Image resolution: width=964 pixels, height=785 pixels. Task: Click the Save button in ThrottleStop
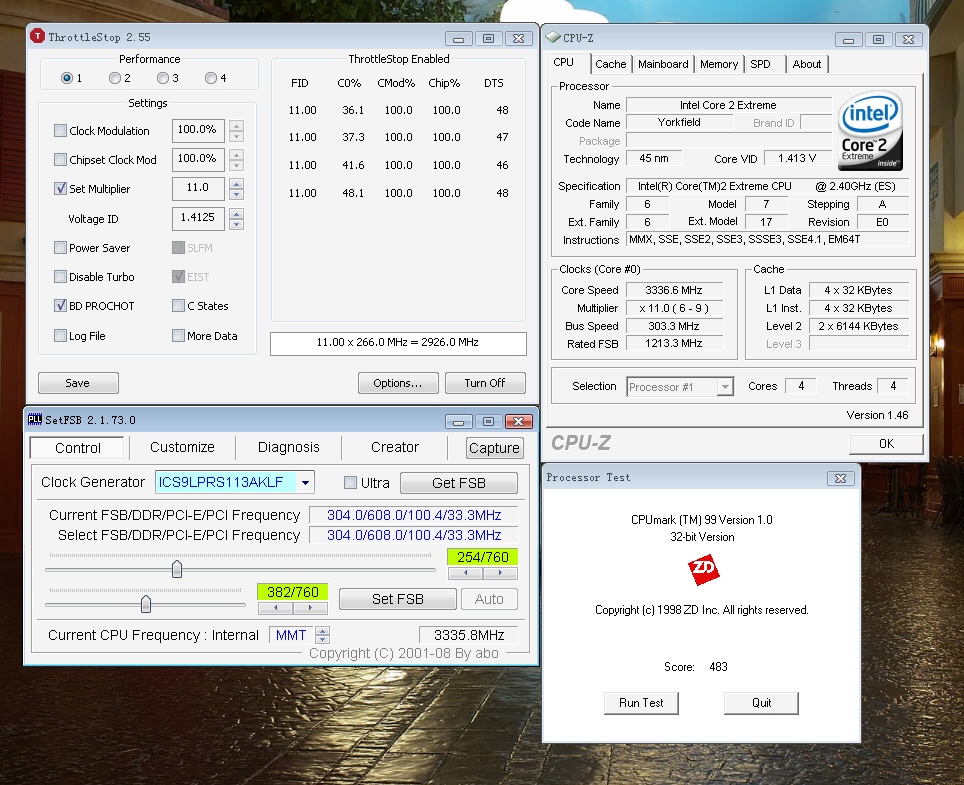point(78,383)
